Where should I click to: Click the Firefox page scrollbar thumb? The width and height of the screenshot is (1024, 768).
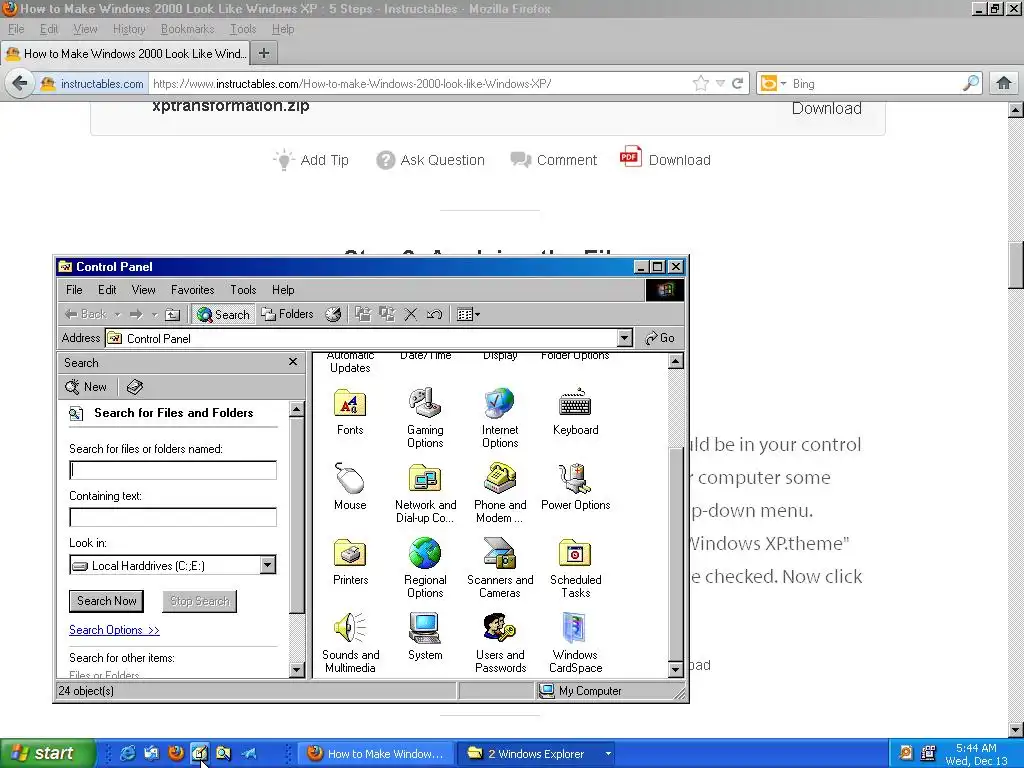tap(1016, 264)
